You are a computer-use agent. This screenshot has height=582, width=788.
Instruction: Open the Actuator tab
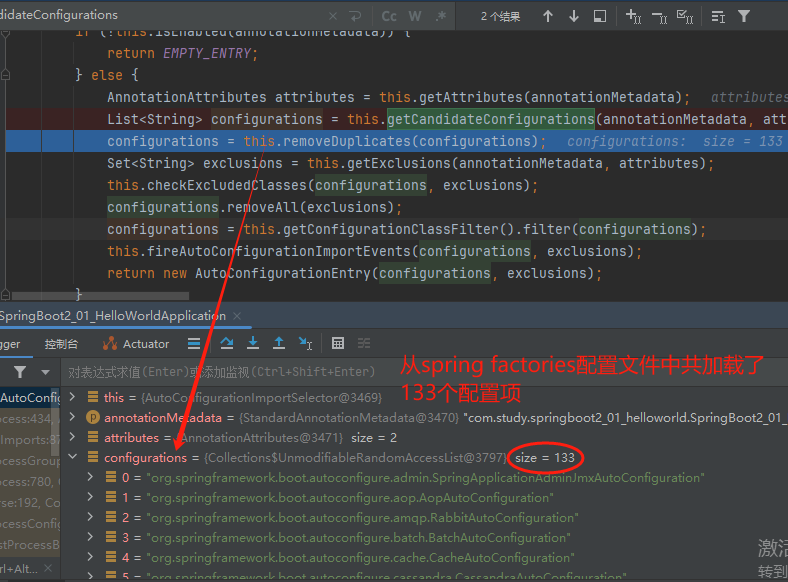(x=136, y=344)
